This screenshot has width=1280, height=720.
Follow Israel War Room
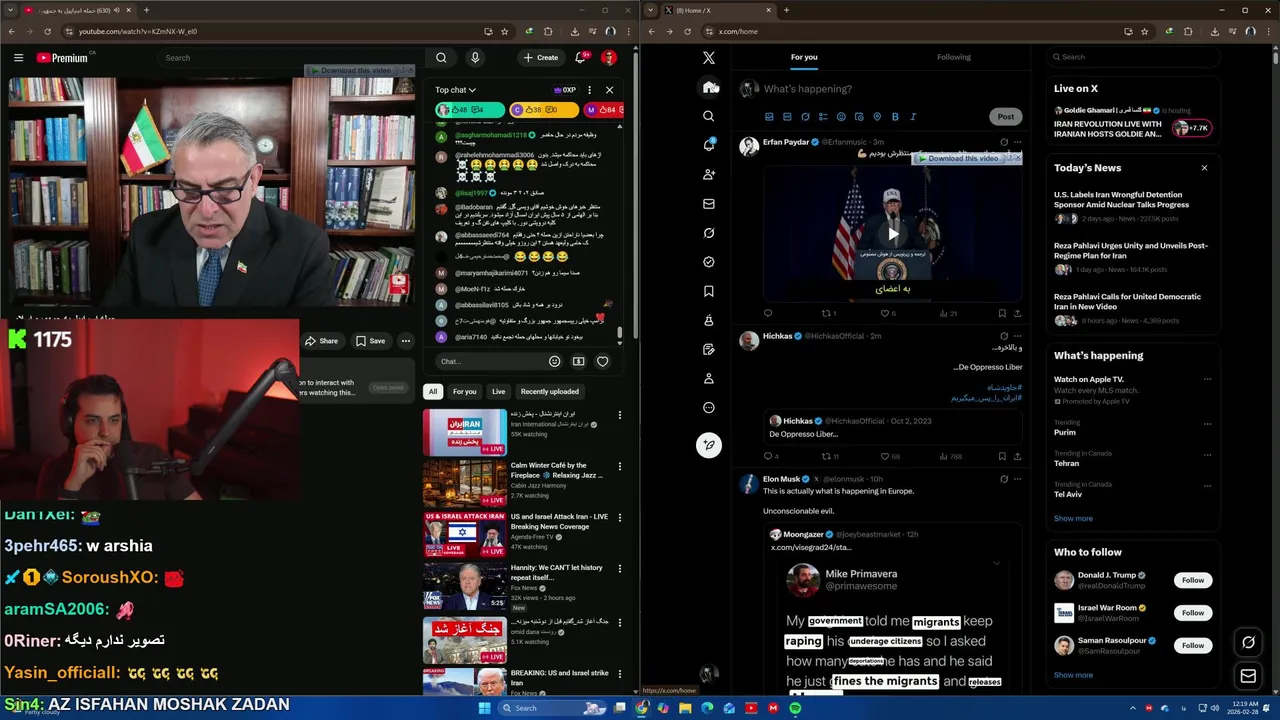tap(1193, 612)
